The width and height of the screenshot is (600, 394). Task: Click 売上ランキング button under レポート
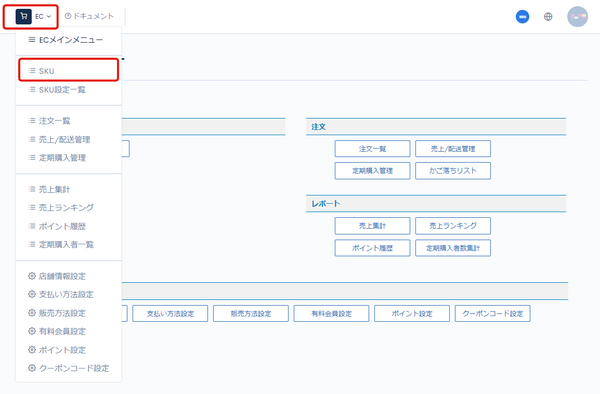coord(453,226)
